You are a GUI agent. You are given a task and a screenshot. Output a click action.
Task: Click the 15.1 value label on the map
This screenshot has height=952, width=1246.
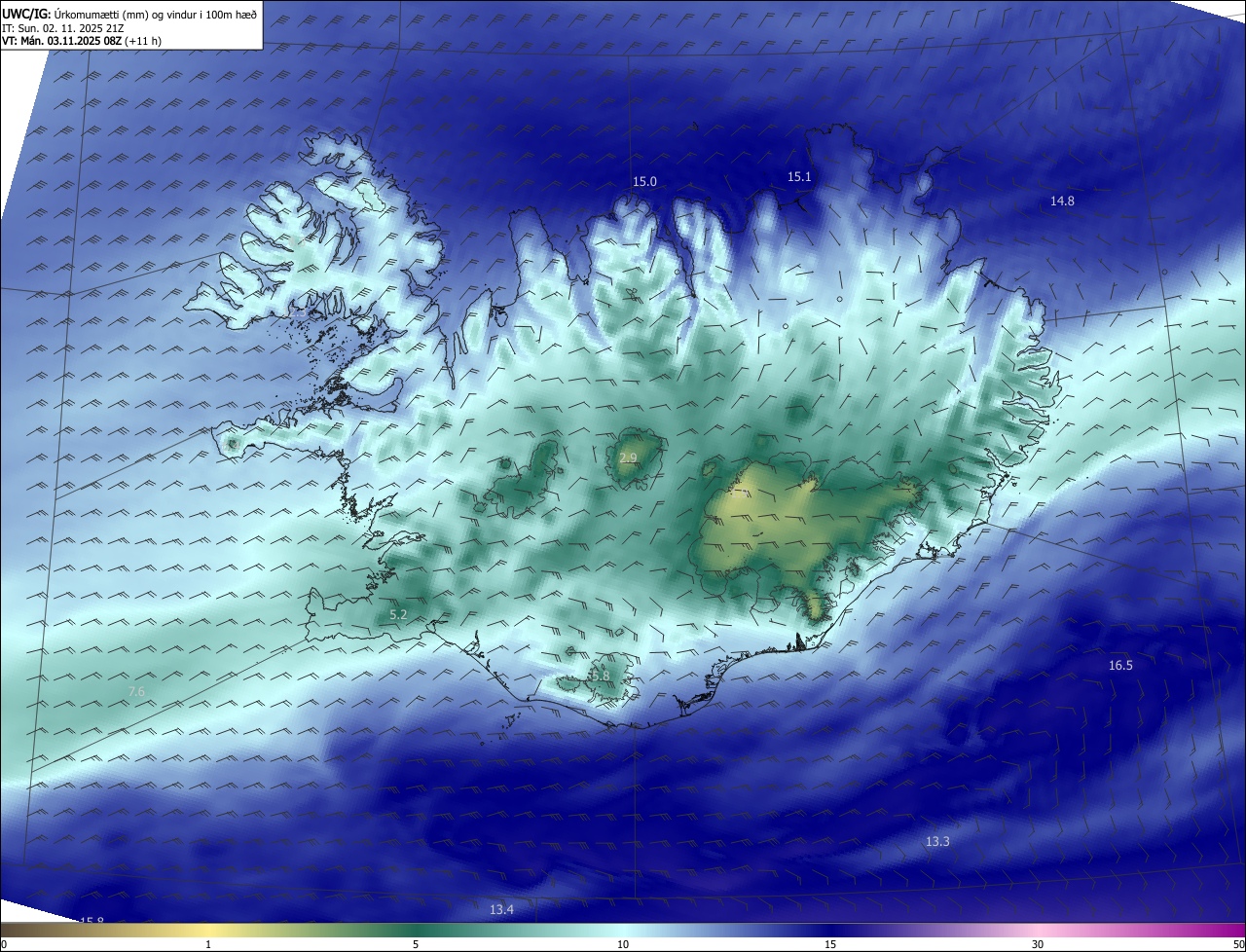click(x=799, y=176)
